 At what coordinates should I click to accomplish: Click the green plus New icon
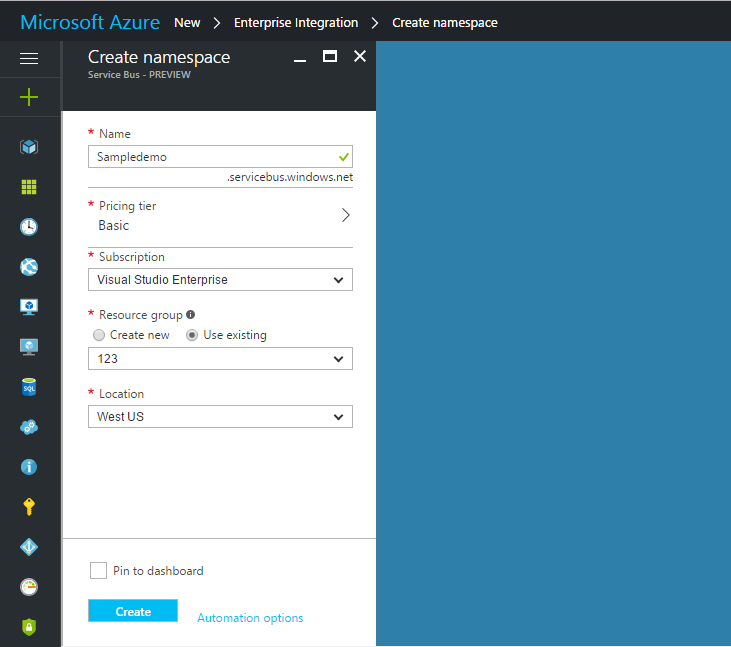pos(29,97)
